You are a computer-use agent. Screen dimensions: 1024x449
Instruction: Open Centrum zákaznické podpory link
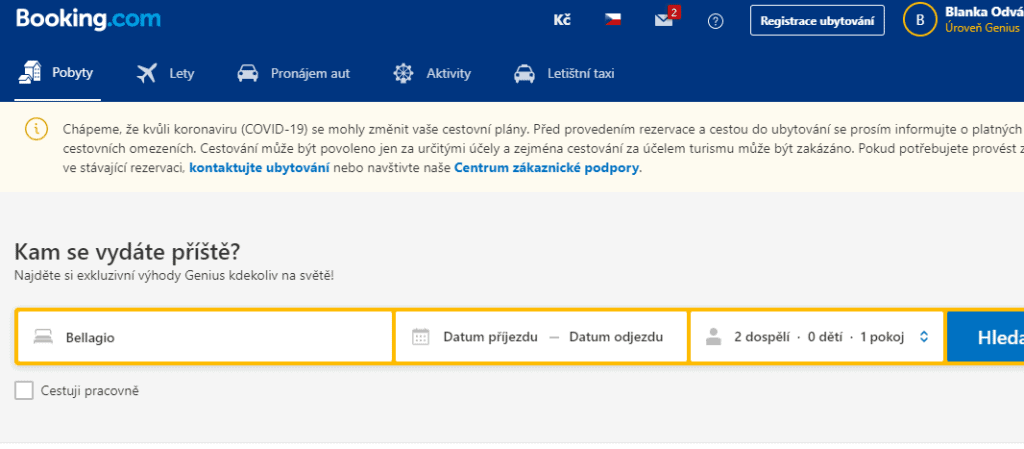coord(547,168)
